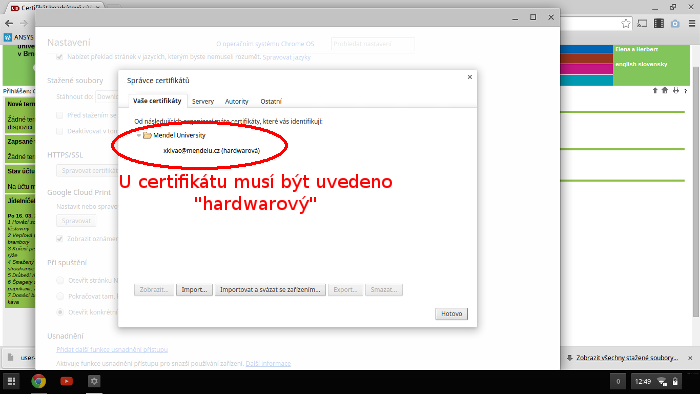Click the Hotovo button
Screen dimensions: 700x394
(452, 314)
